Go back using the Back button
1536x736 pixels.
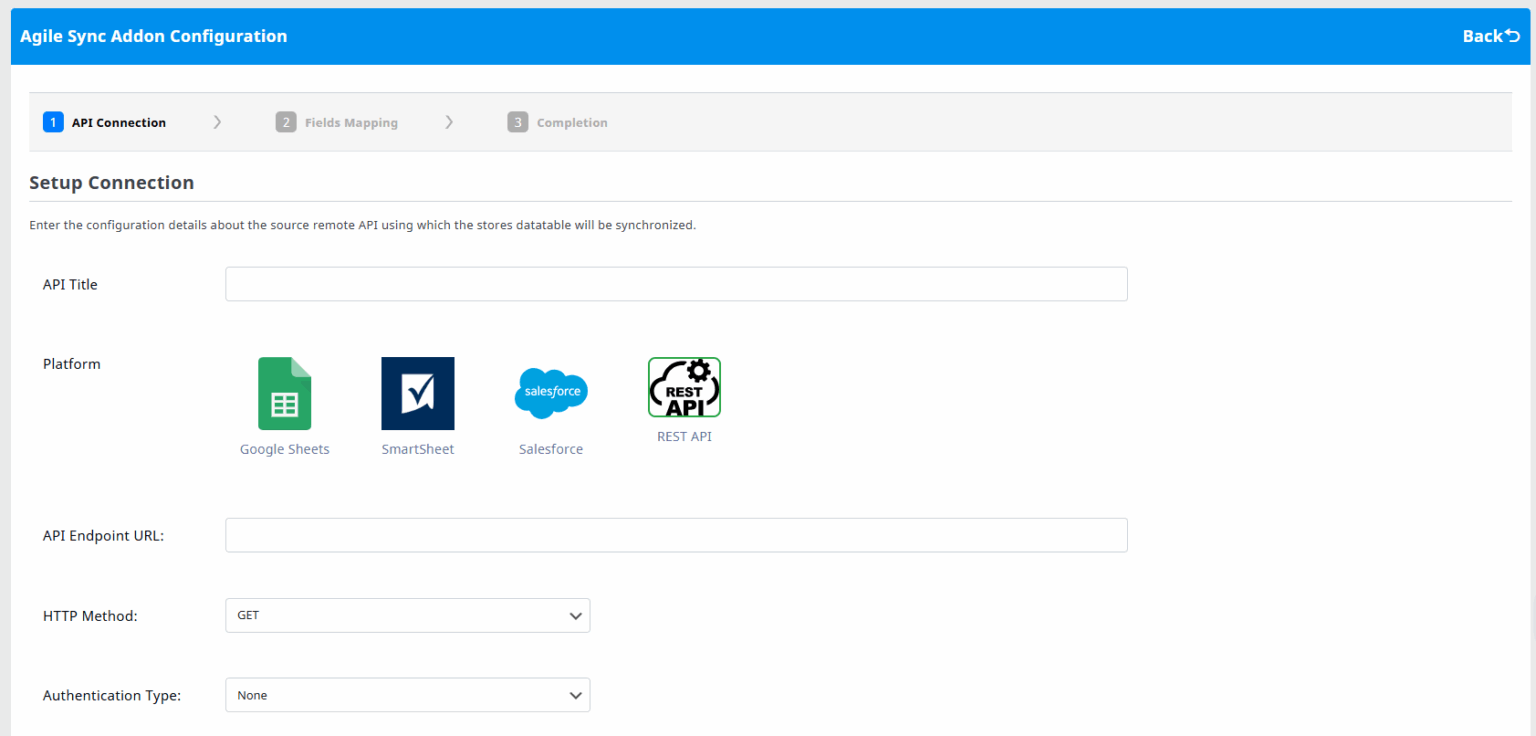pos(1490,36)
